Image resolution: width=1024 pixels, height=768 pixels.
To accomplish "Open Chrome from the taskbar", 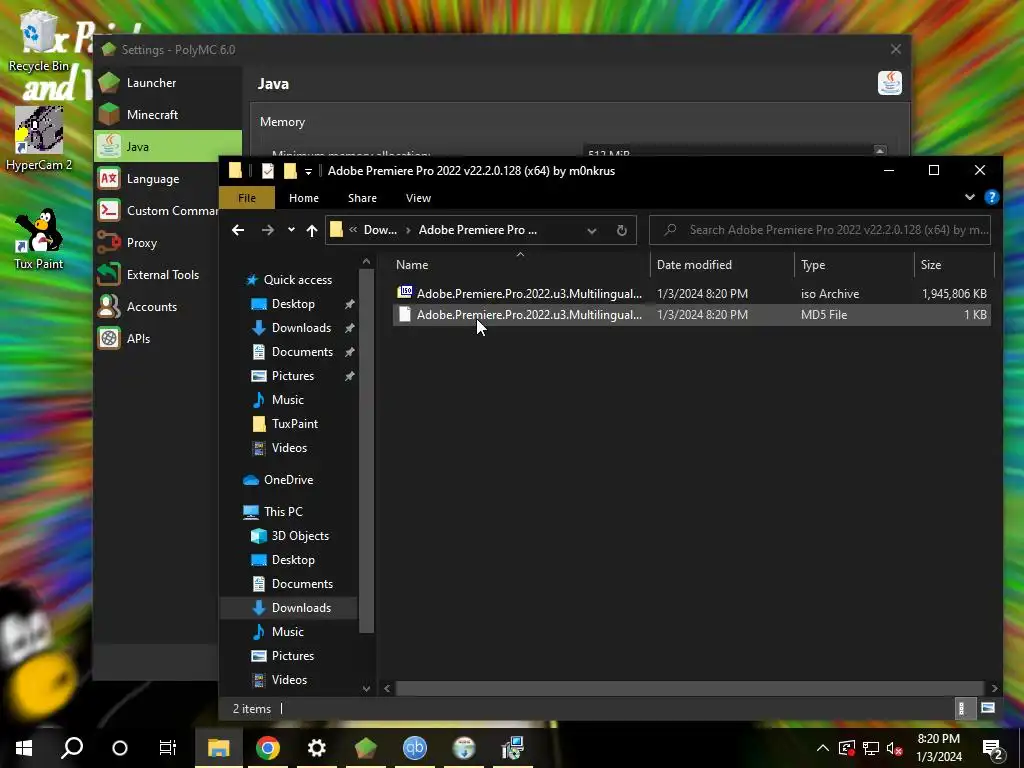I will tap(267, 747).
